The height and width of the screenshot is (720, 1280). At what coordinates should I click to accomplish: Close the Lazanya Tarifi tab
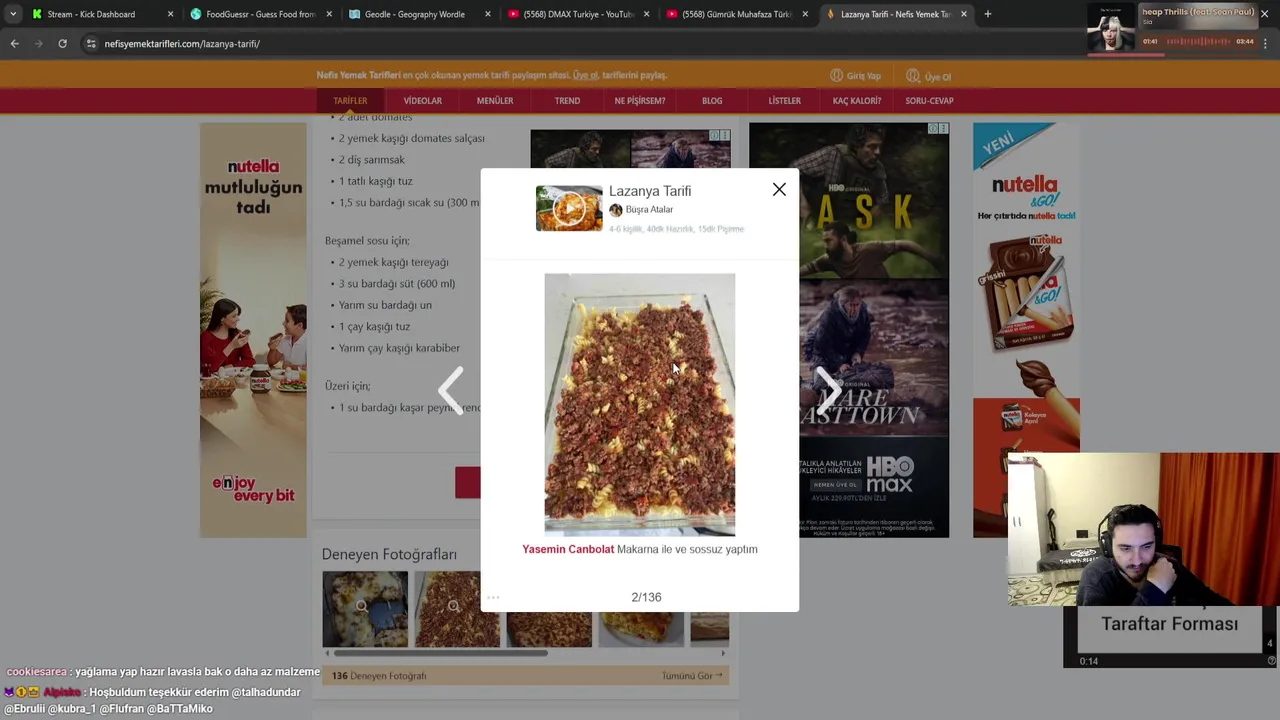coord(964,14)
